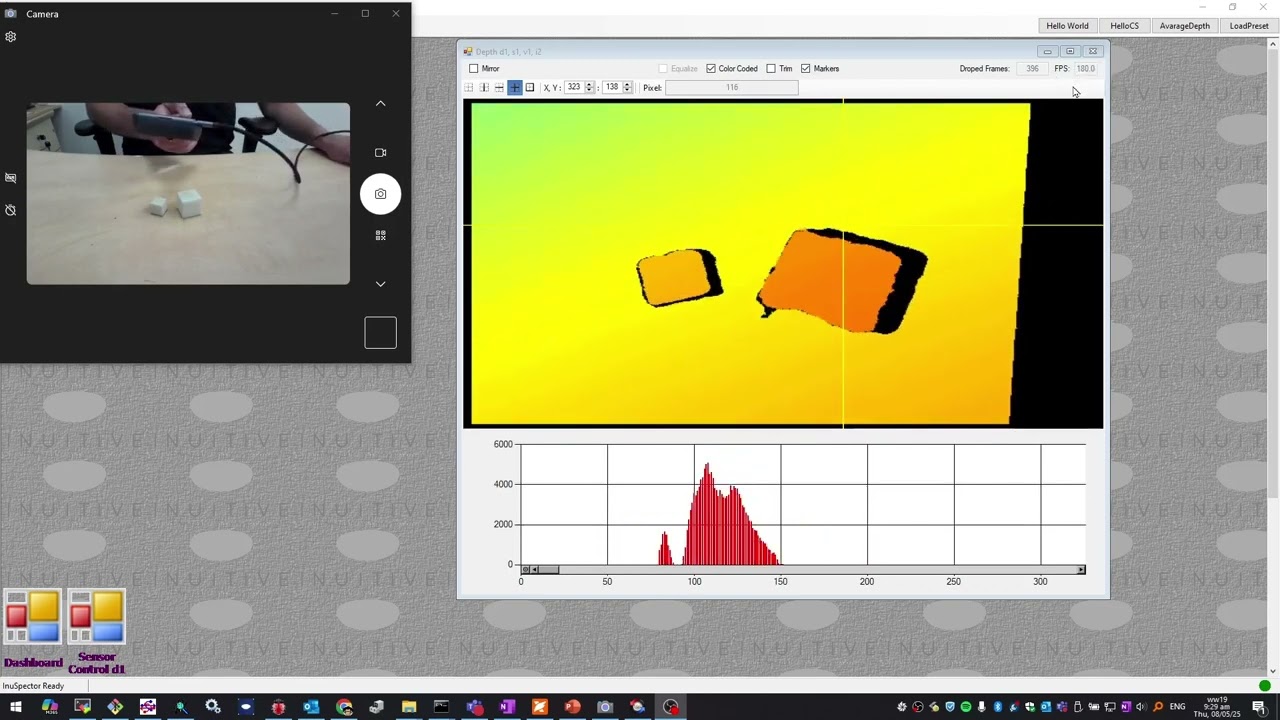Move to previous camera mode with up chevron

pyautogui.click(x=380, y=103)
